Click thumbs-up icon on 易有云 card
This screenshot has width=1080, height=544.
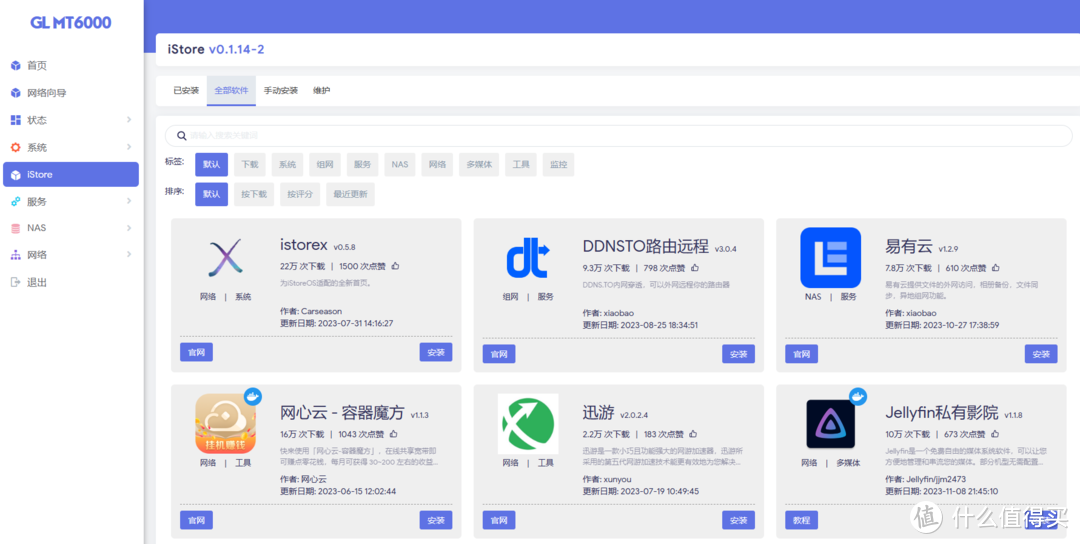(x=996, y=268)
